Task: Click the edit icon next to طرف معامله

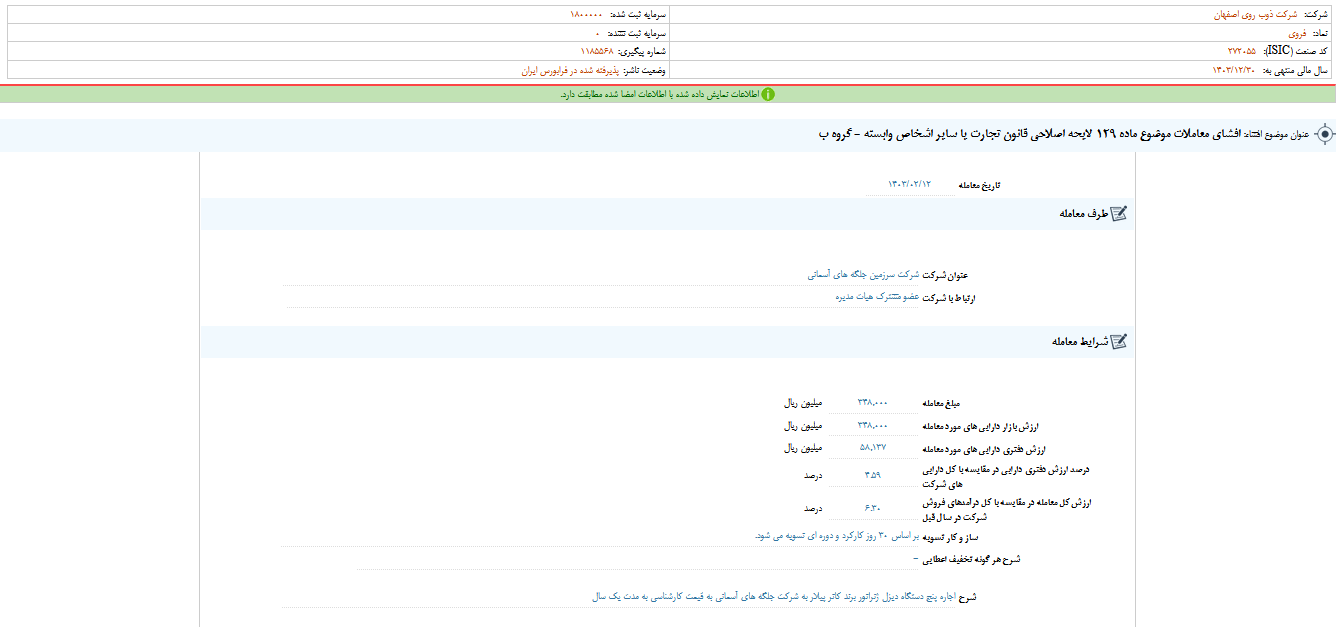Action: (1118, 213)
